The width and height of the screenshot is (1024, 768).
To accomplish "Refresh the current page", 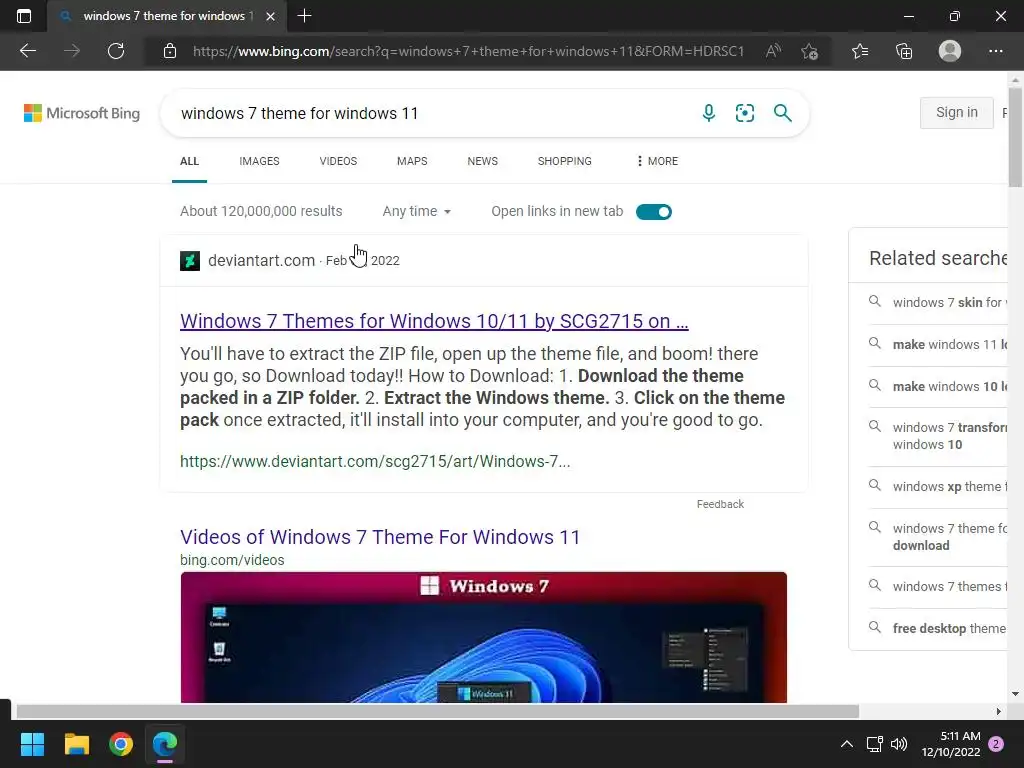I will [x=116, y=51].
